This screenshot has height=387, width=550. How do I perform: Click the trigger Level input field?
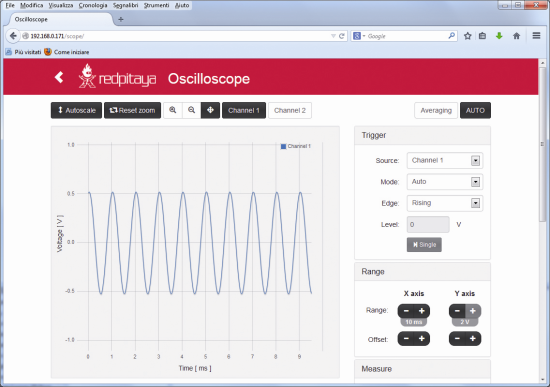[428, 224]
